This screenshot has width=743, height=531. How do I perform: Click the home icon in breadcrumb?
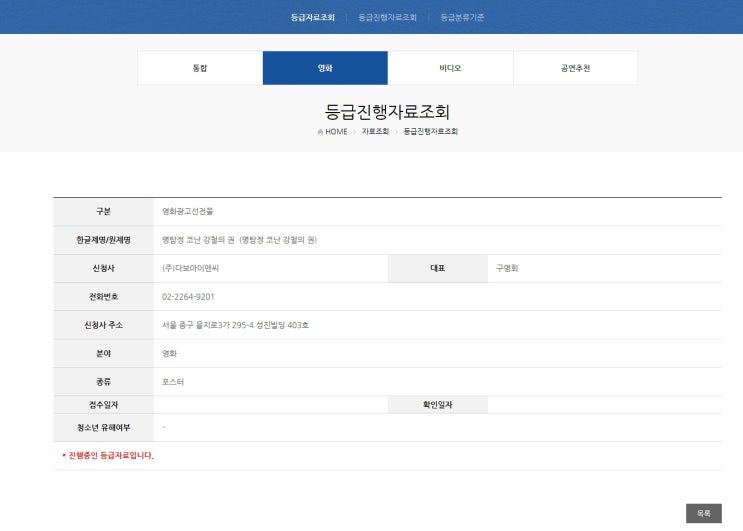coord(320,132)
